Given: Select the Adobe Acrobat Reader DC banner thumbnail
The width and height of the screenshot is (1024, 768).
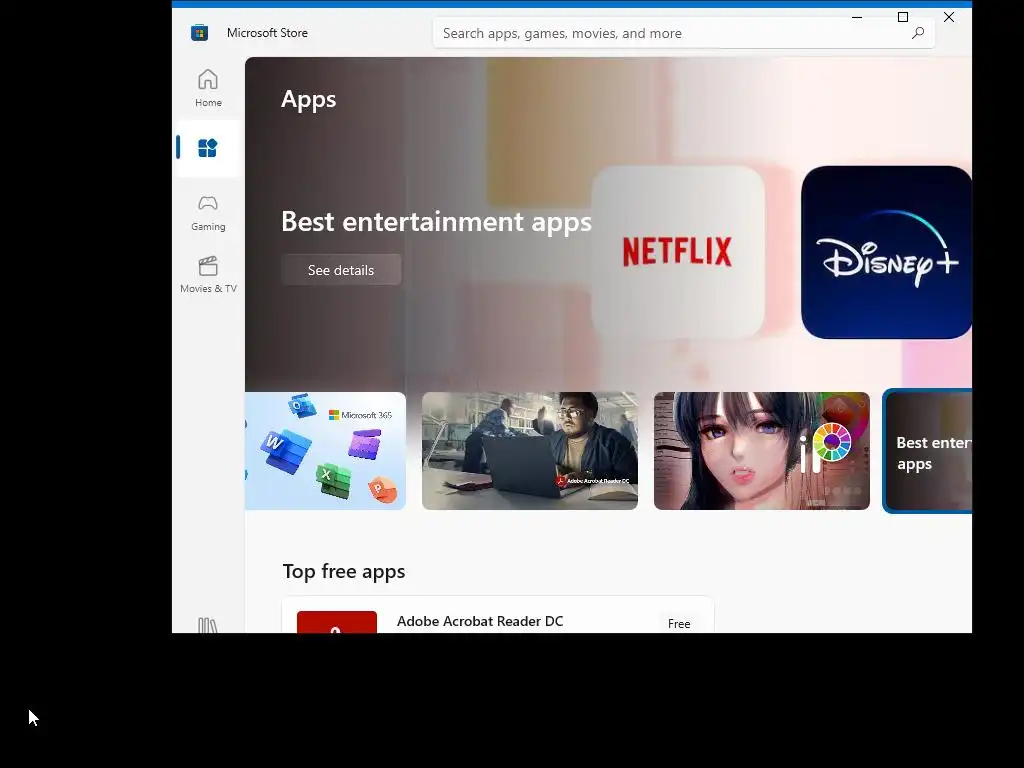Looking at the screenshot, I should [530, 451].
